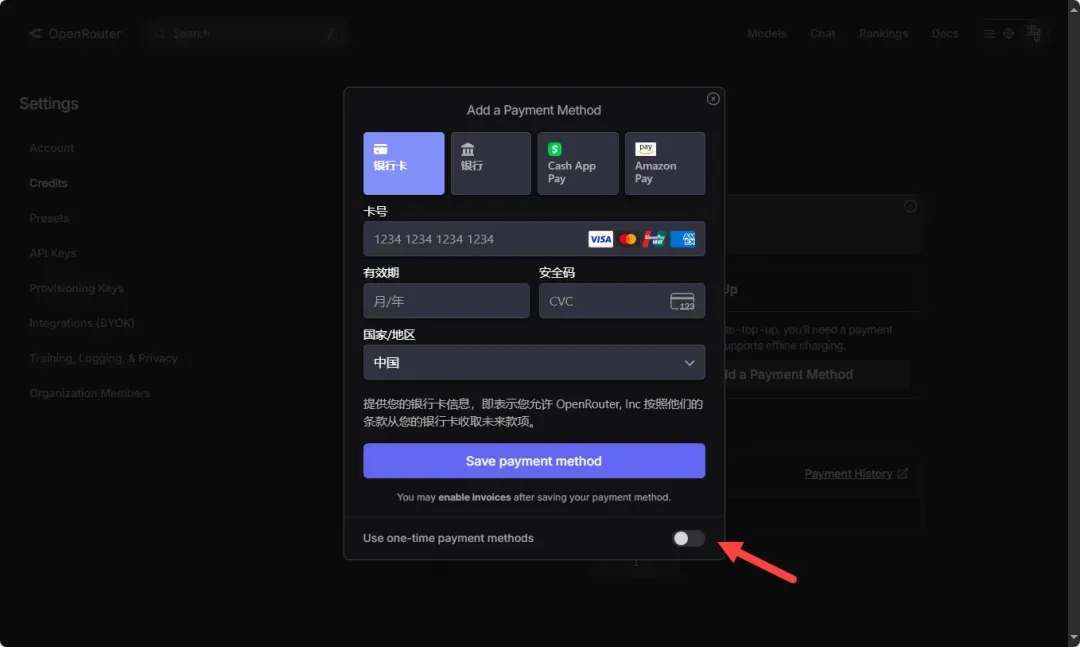
Task: Click the UnionPay card logo
Action: (655, 239)
